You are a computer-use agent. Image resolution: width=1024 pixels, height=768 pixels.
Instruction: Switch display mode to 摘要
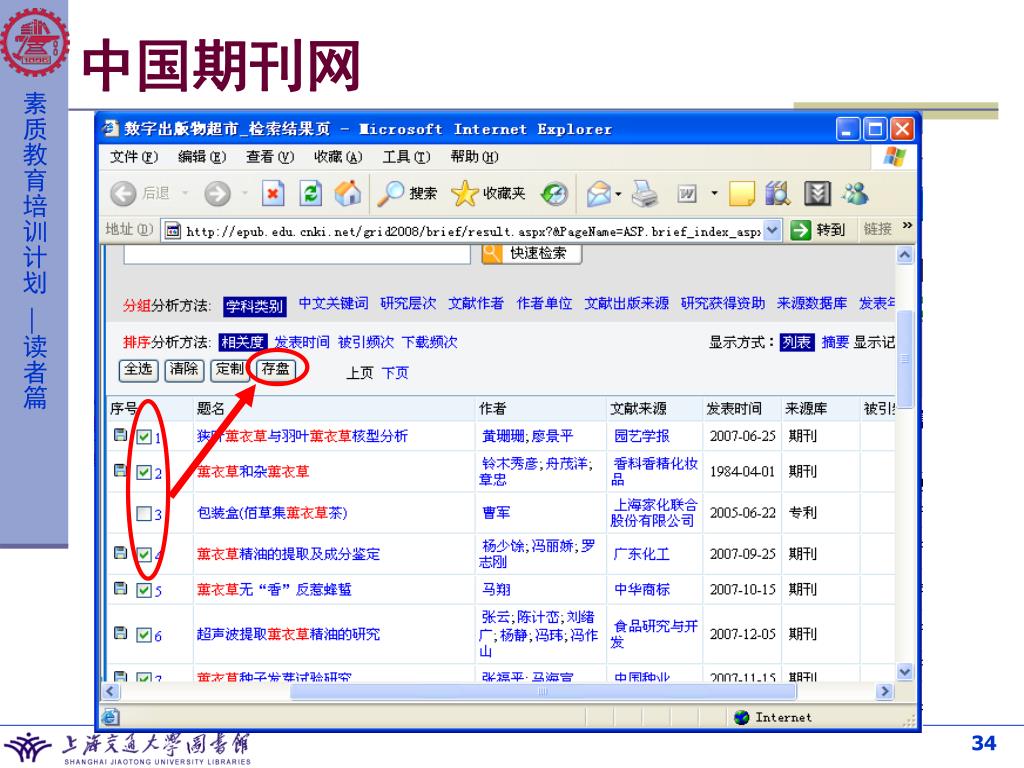coord(835,342)
